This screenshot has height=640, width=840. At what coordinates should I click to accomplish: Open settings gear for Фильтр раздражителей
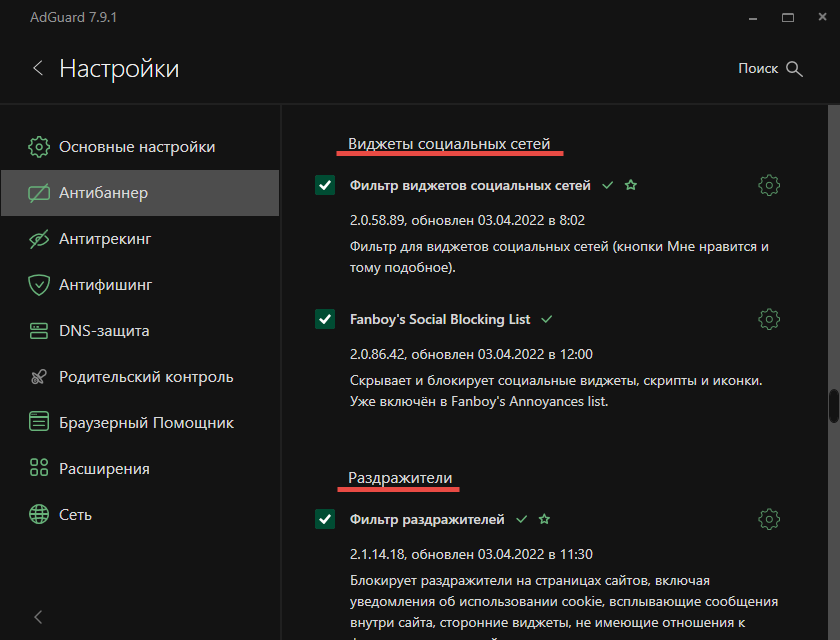pos(769,519)
